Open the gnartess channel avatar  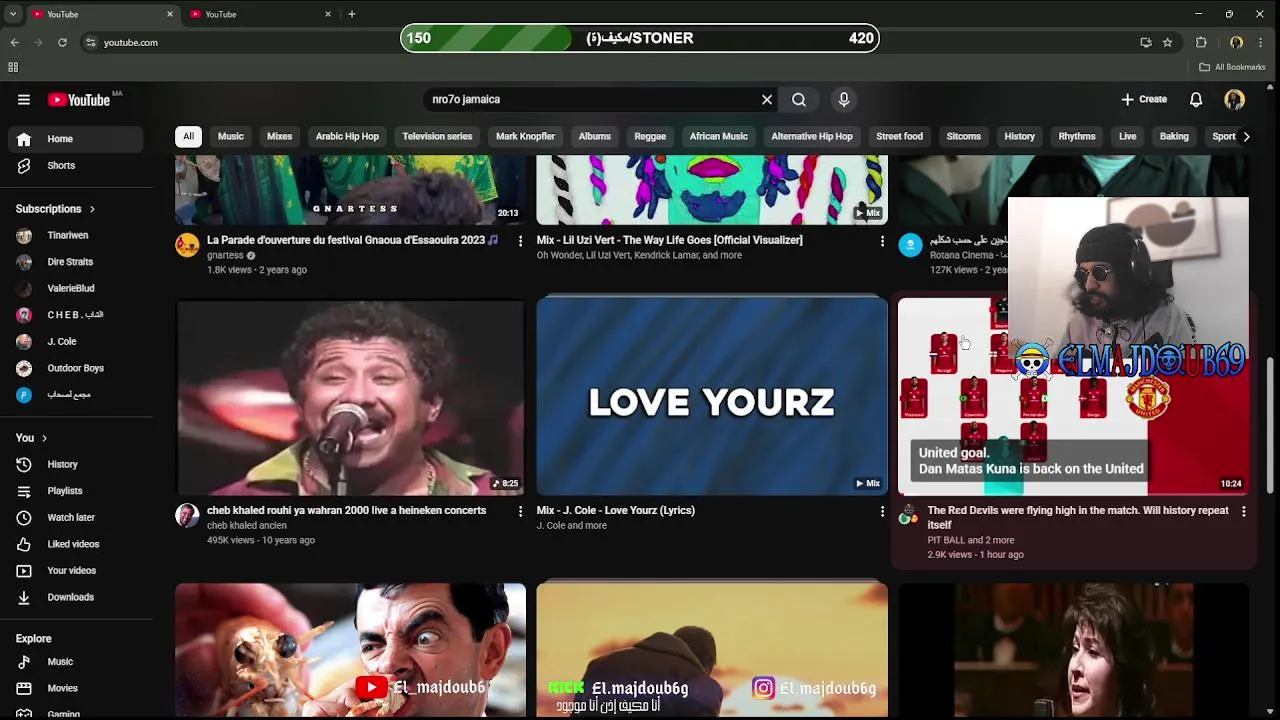click(187, 245)
